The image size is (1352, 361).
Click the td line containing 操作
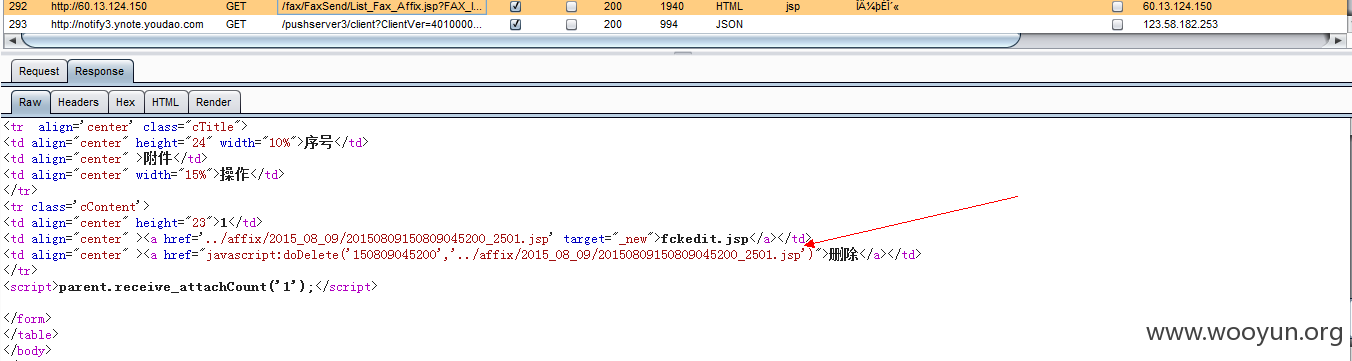tap(144, 175)
